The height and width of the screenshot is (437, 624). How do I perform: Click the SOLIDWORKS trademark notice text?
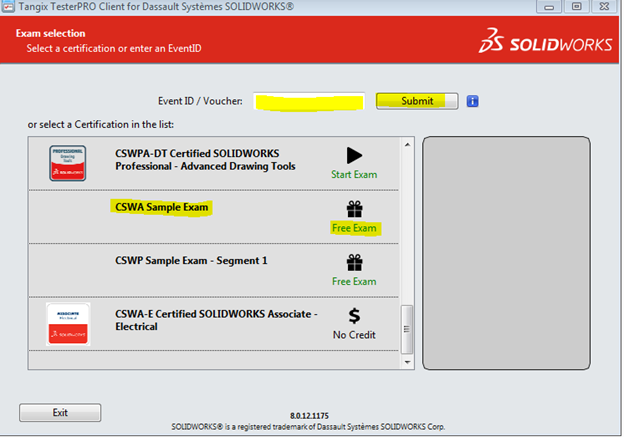308,427
